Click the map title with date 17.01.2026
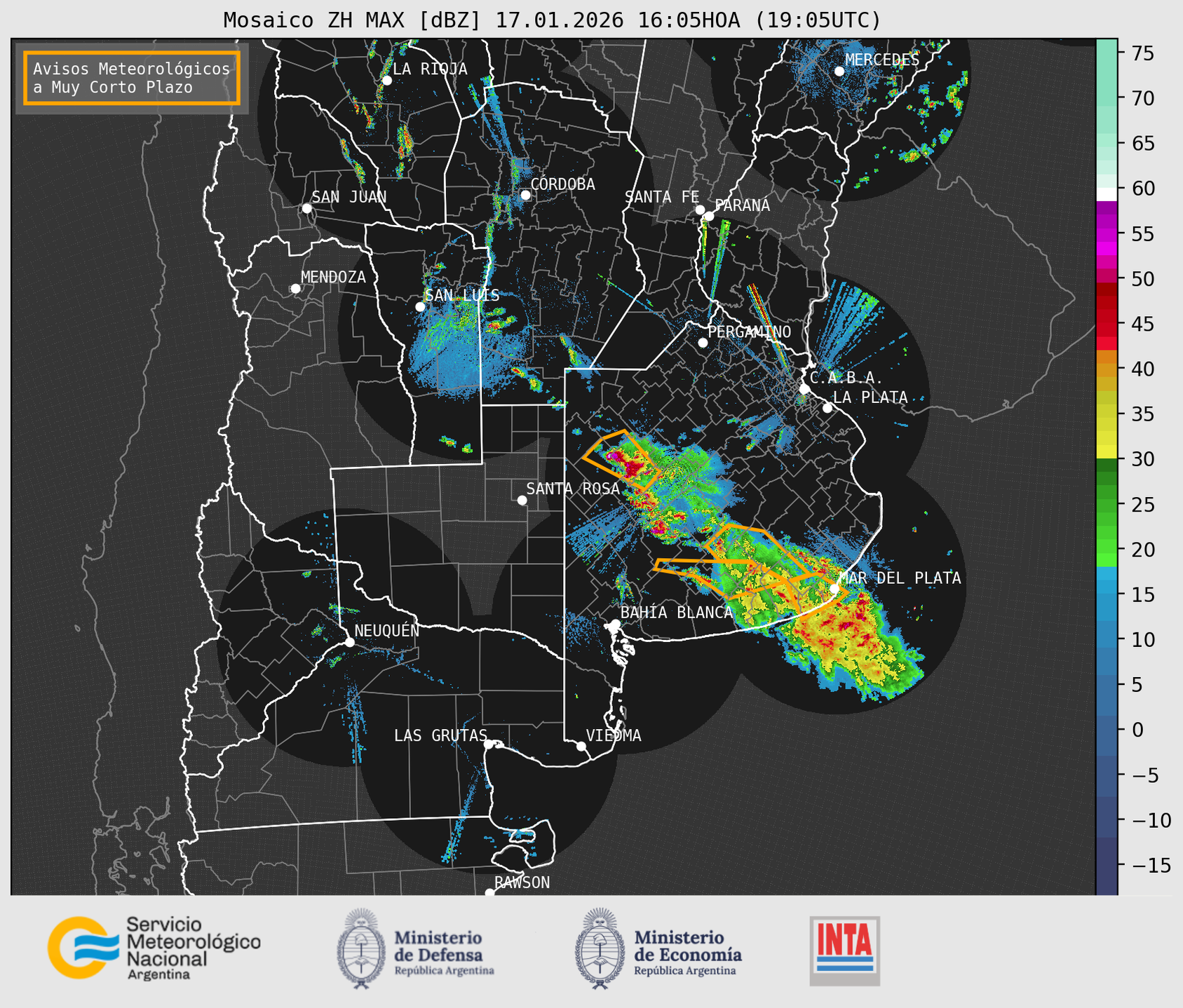 pos(552,20)
